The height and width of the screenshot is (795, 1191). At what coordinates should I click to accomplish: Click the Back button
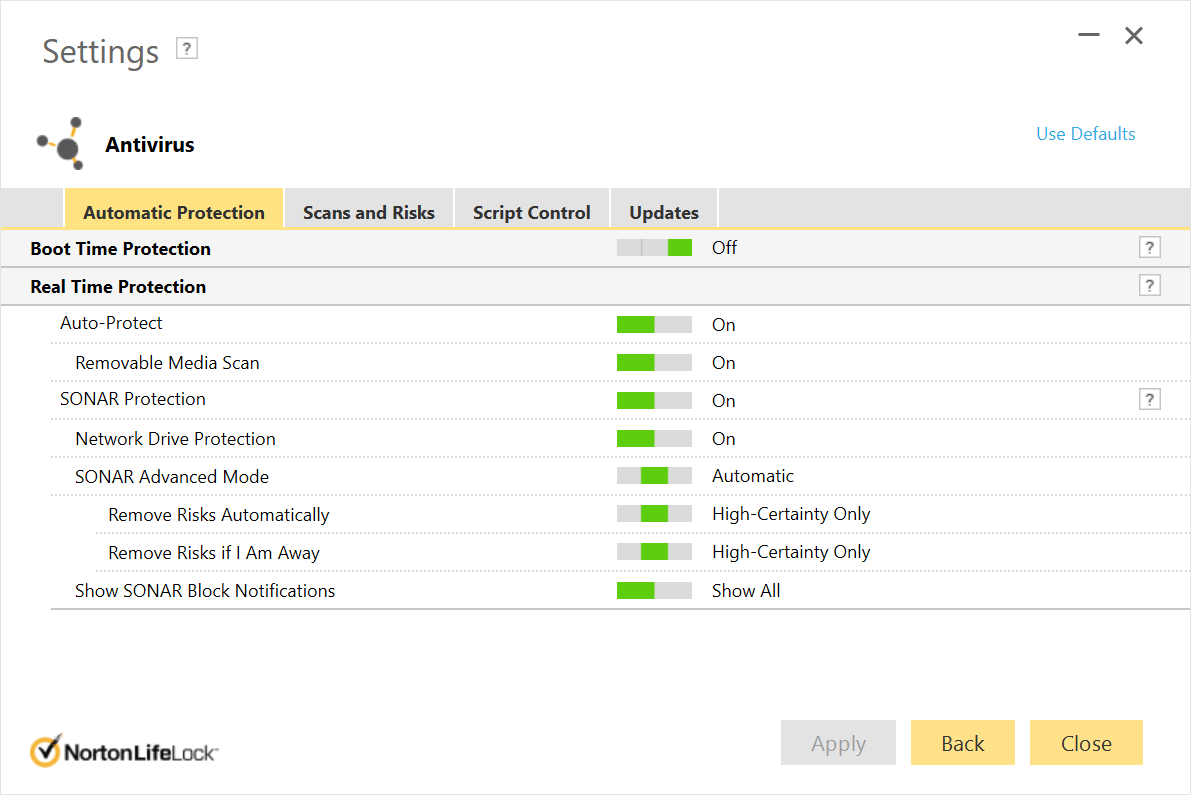(x=962, y=743)
